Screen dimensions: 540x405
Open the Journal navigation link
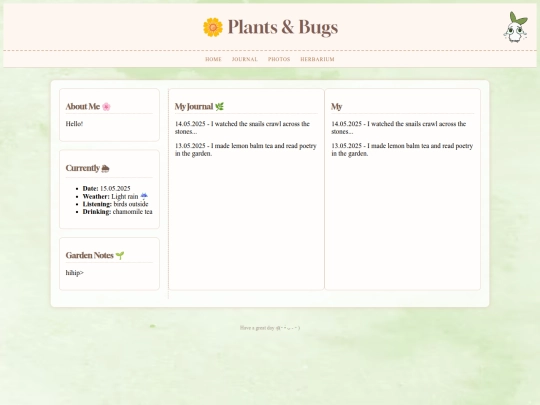coord(245,59)
